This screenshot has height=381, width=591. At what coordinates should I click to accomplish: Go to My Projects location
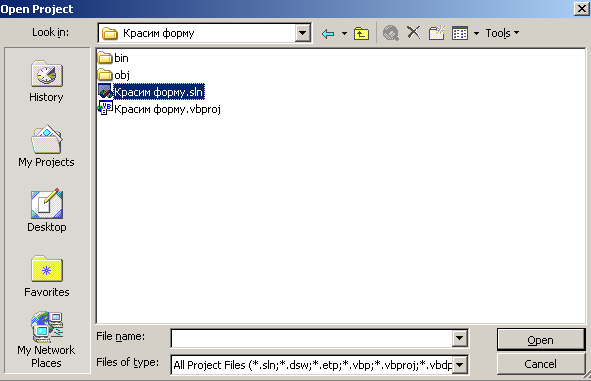46,146
